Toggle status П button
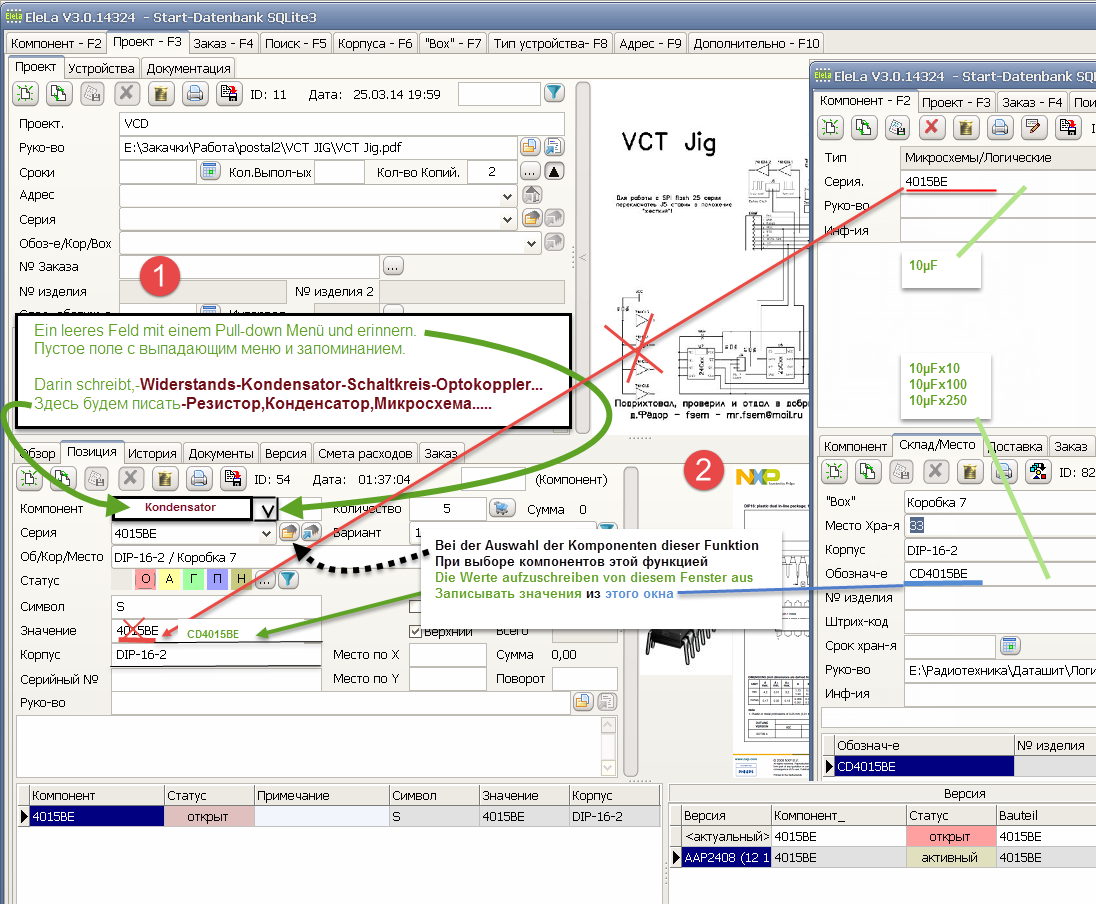 (x=217, y=579)
